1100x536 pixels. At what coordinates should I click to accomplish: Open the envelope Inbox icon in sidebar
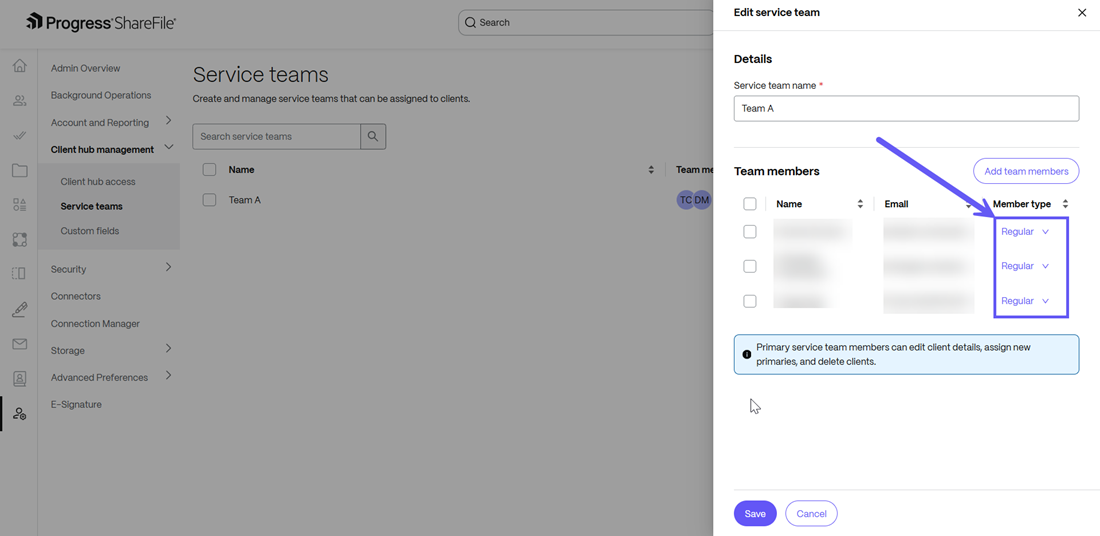pyautogui.click(x=19, y=344)
